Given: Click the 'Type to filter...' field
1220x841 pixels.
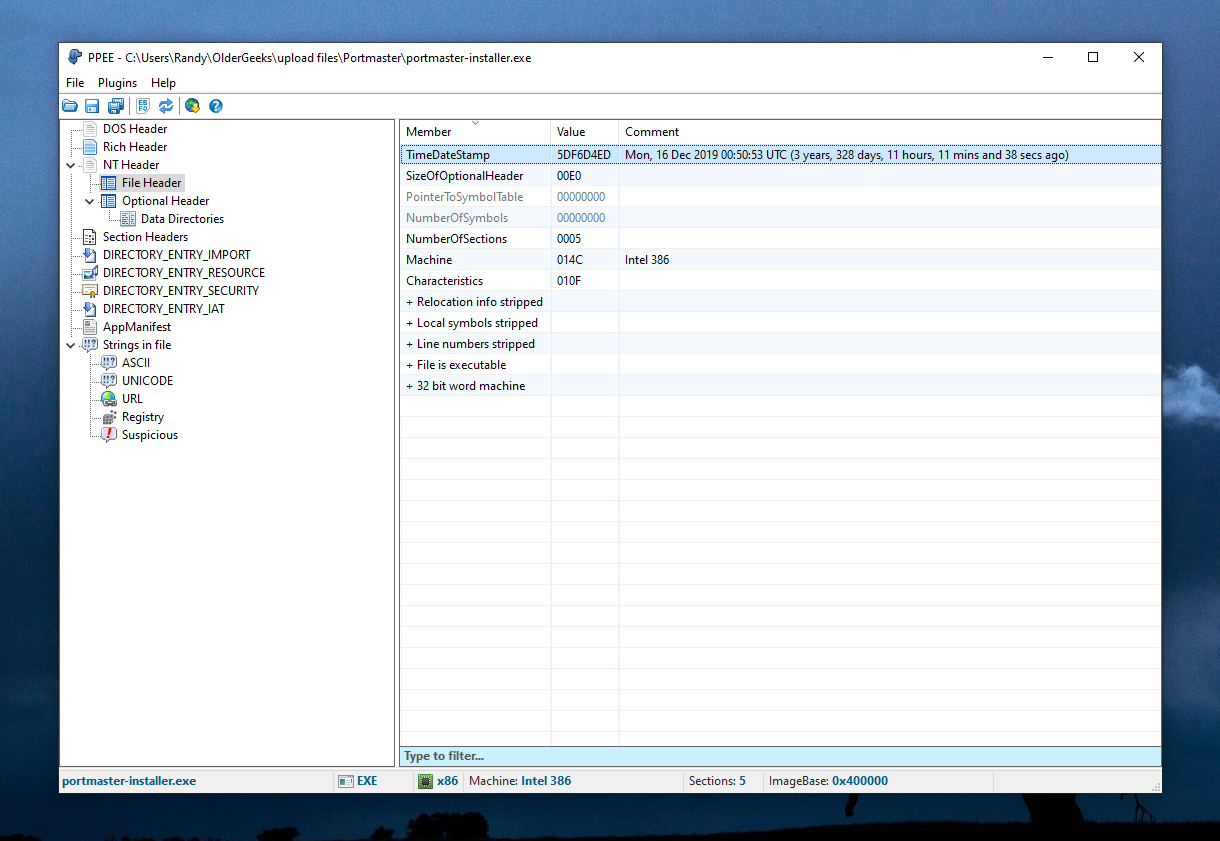Looking at the screenshot, I should (780, 756).
